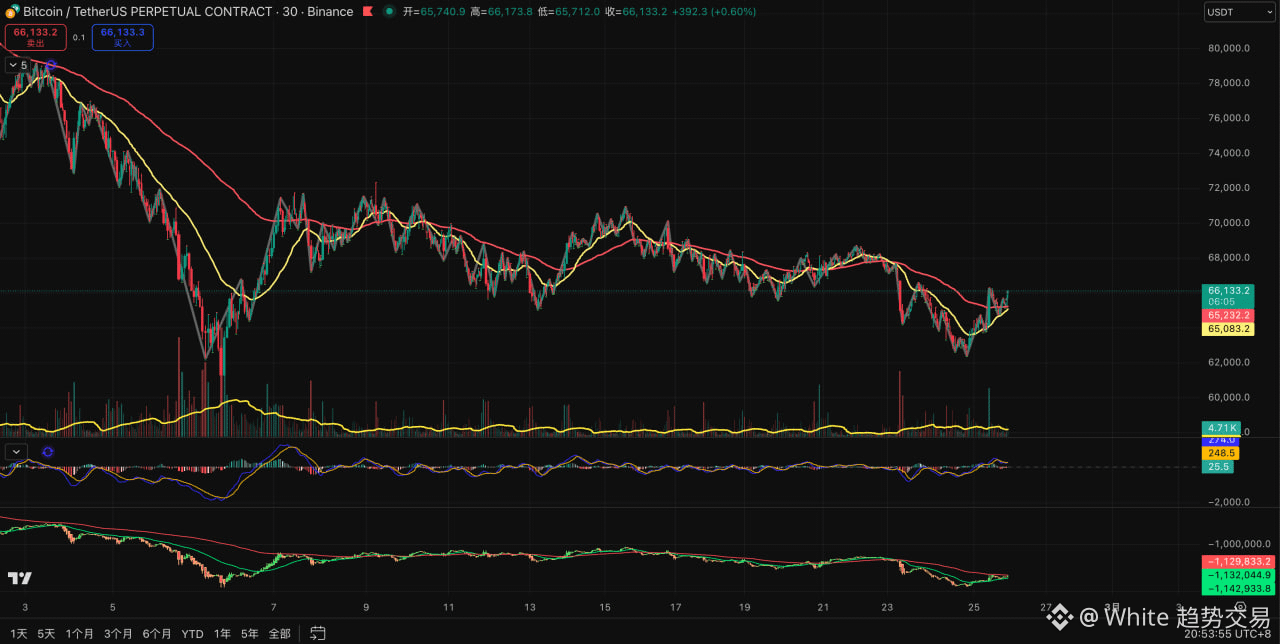Click the red flag marker icon
Image resolution: width=1280 pixels, height=644 pixels.
point(368,12)
